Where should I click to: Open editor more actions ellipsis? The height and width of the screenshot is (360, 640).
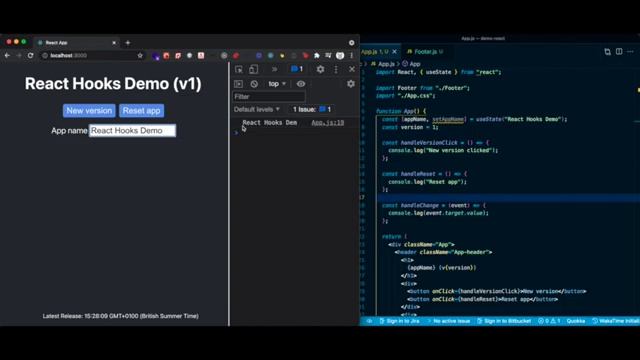click(x=631, y=51)
